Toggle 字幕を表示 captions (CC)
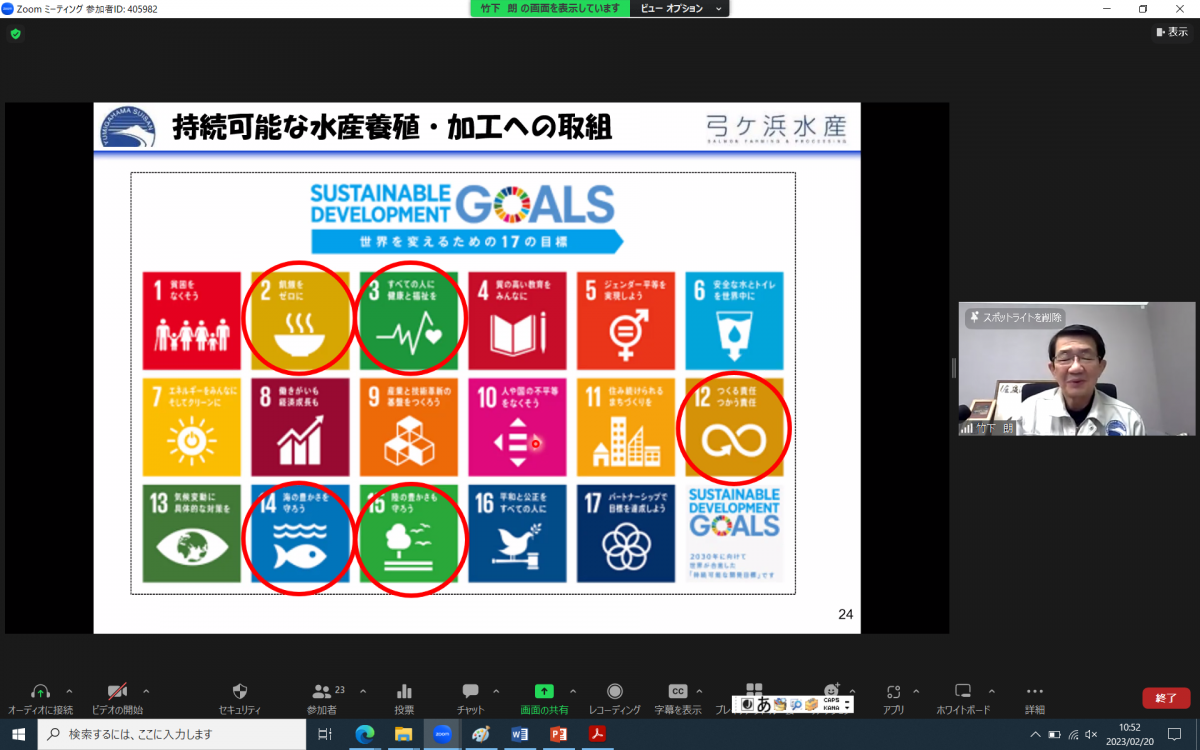 pyautogui.click(x=678, y=691)
